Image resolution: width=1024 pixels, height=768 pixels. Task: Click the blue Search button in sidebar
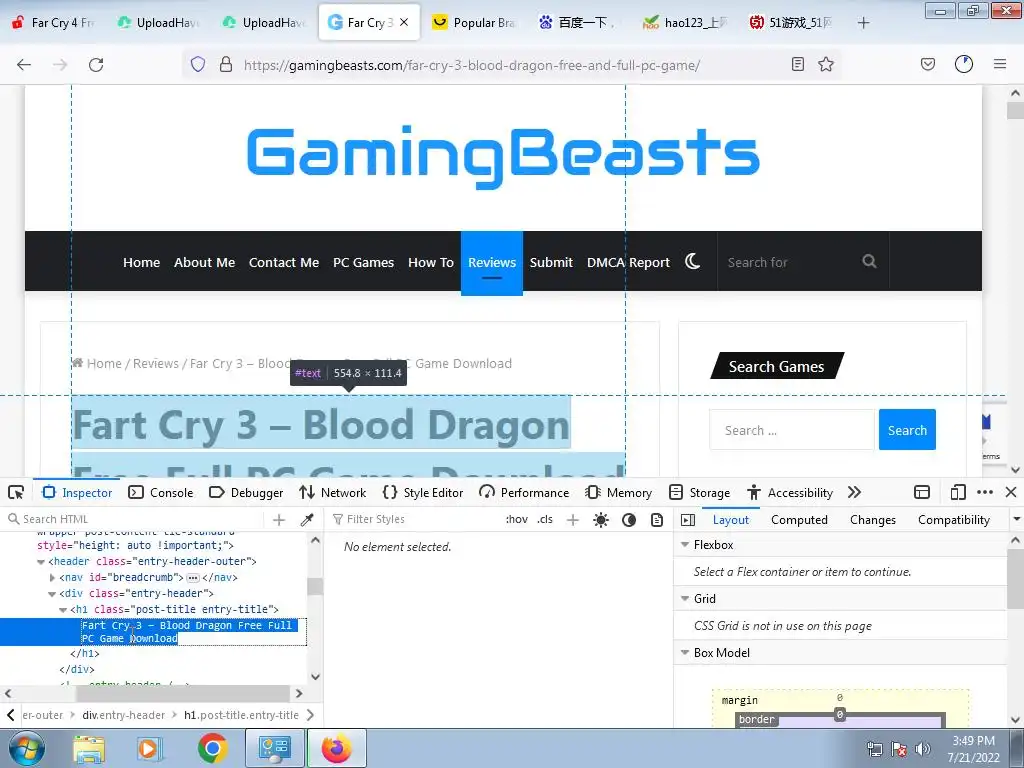(x=907, y=430)
